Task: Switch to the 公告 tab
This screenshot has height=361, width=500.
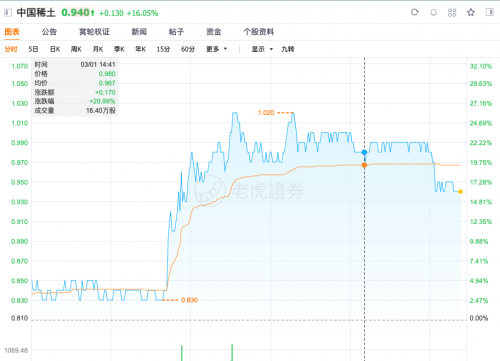Action: (x=49, y=32)
